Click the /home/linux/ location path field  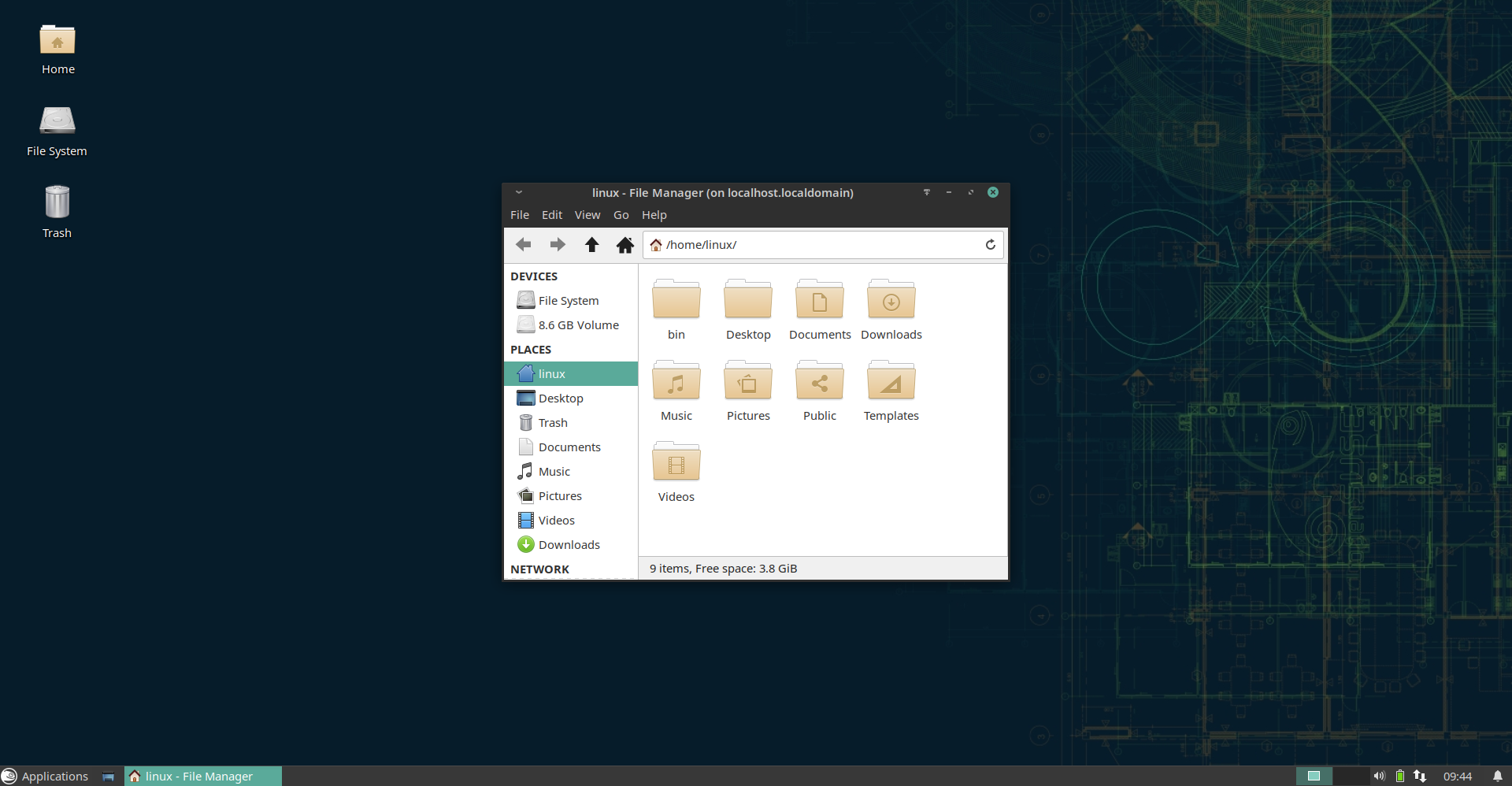pos(819,245)
